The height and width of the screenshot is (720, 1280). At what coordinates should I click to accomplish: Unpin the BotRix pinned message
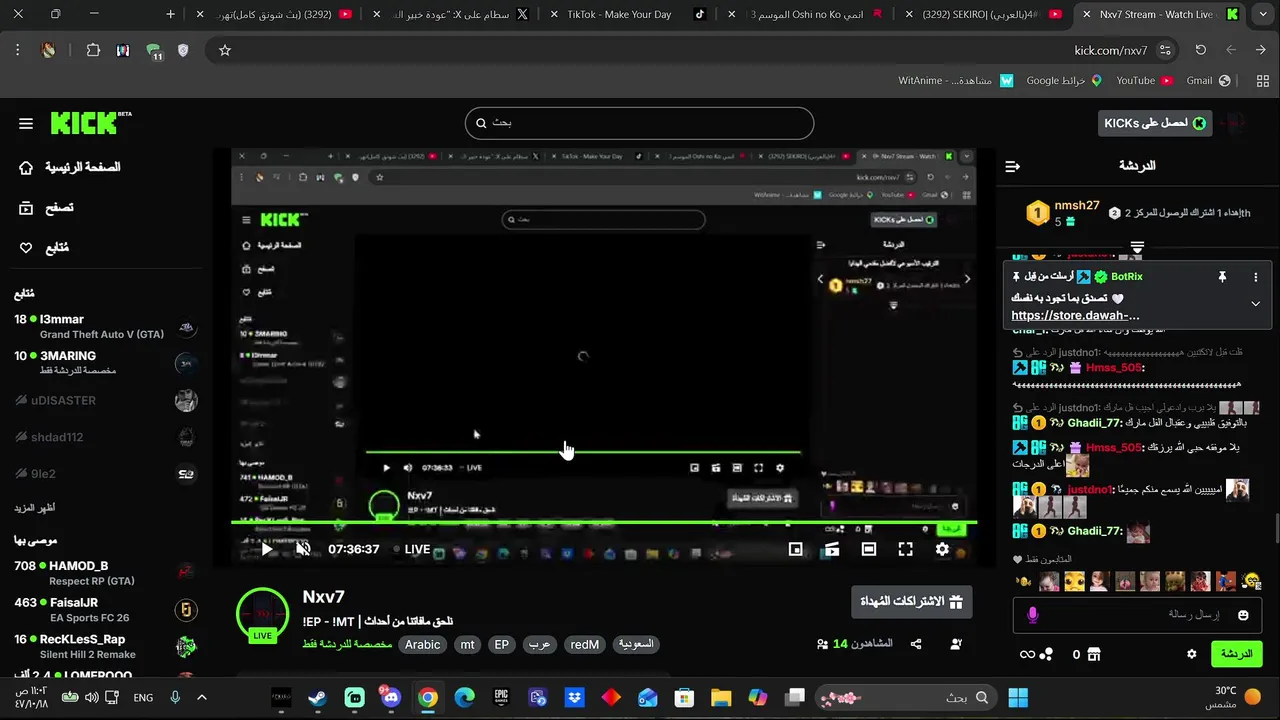point(1222,277)
